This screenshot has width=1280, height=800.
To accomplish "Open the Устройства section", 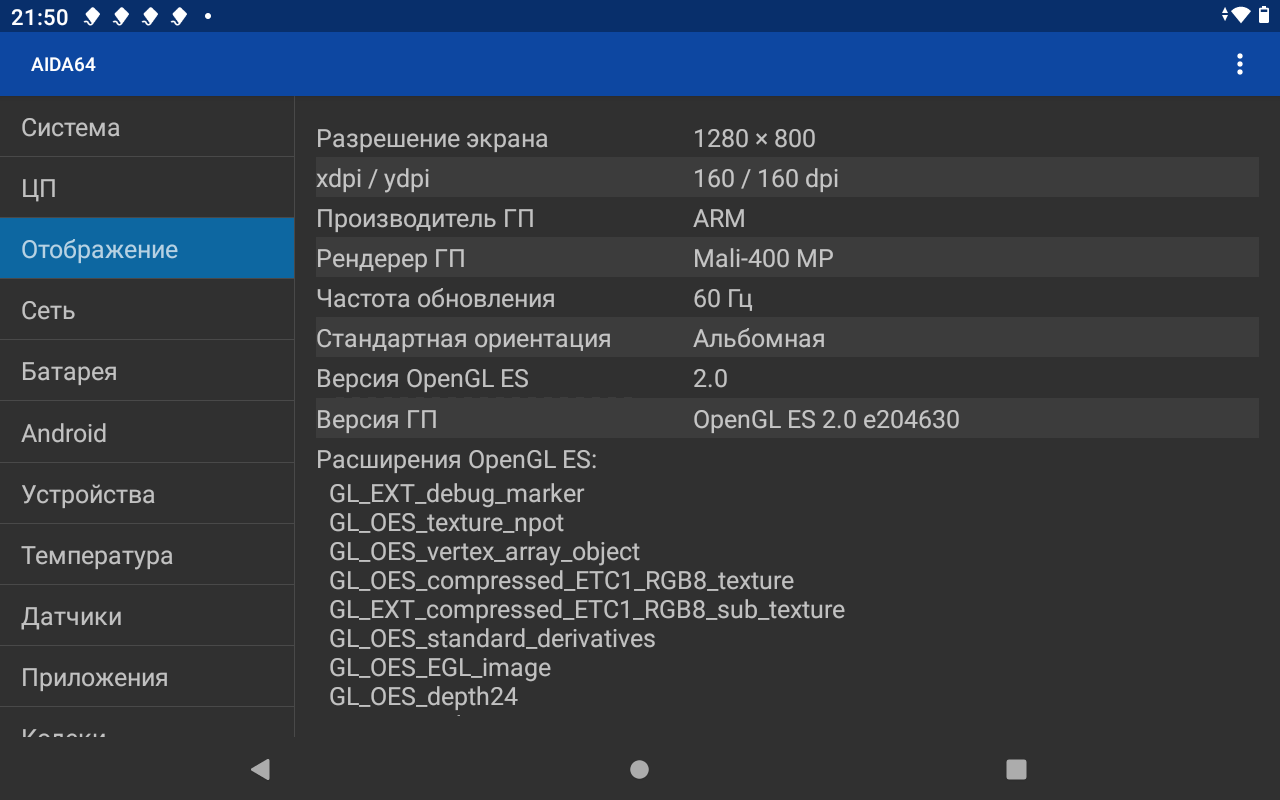I will pos(147,495).
